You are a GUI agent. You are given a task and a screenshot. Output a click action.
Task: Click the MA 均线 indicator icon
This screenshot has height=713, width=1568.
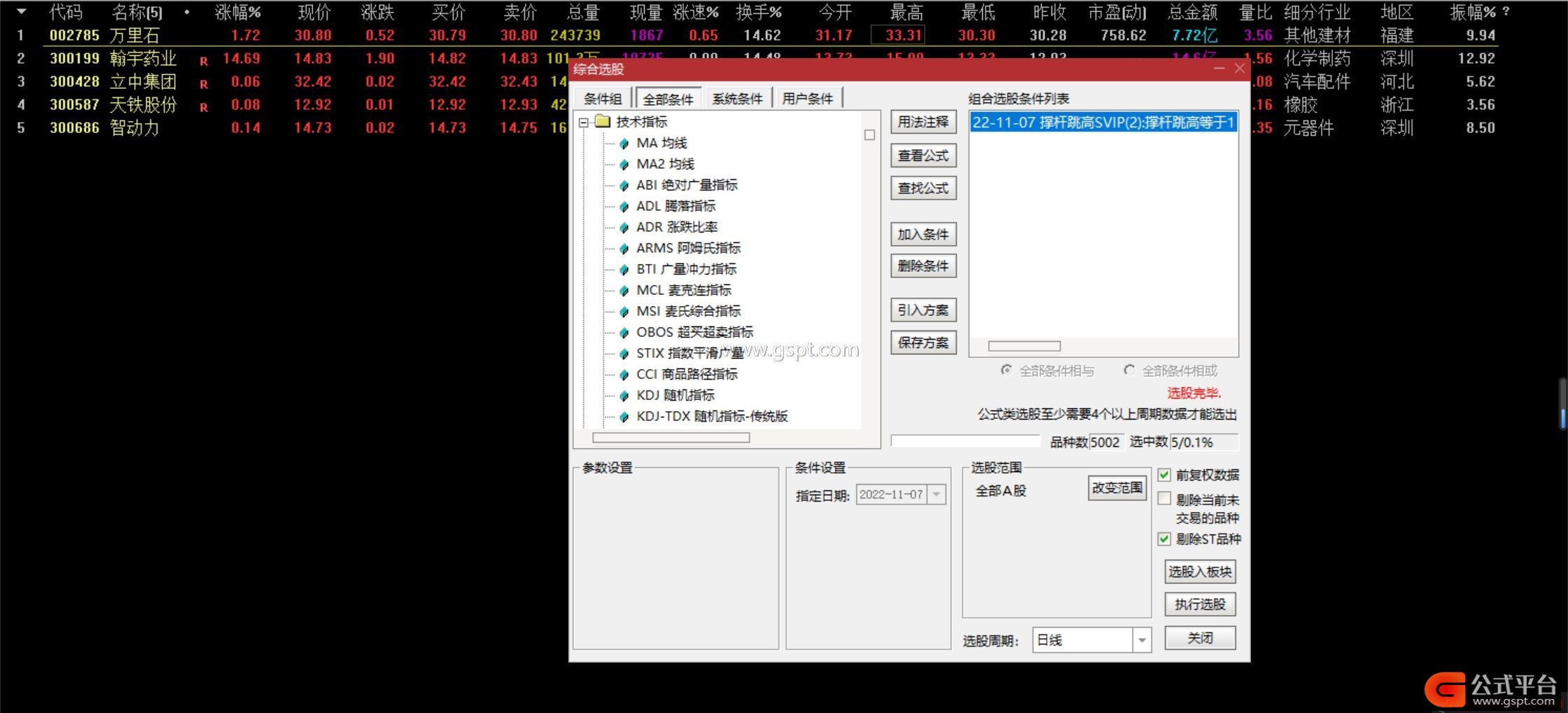pyautogui.click(x=624, y=144)
